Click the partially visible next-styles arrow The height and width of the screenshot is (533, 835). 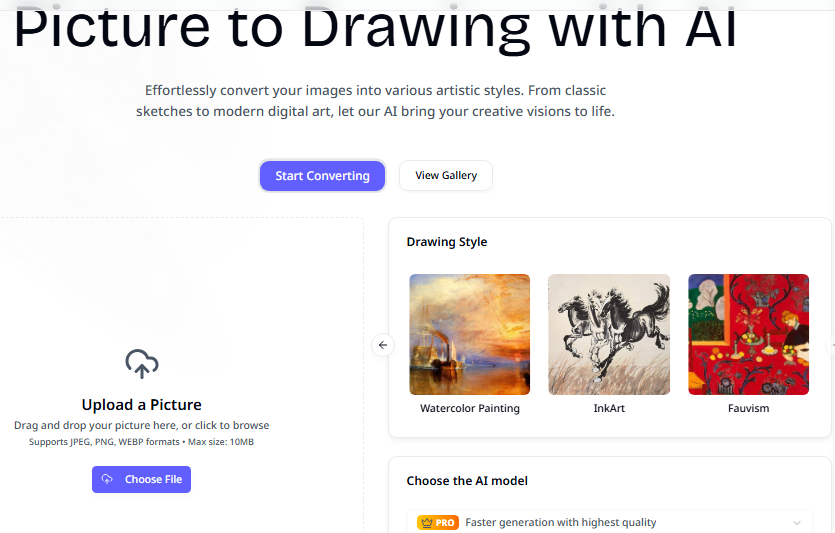831,345
